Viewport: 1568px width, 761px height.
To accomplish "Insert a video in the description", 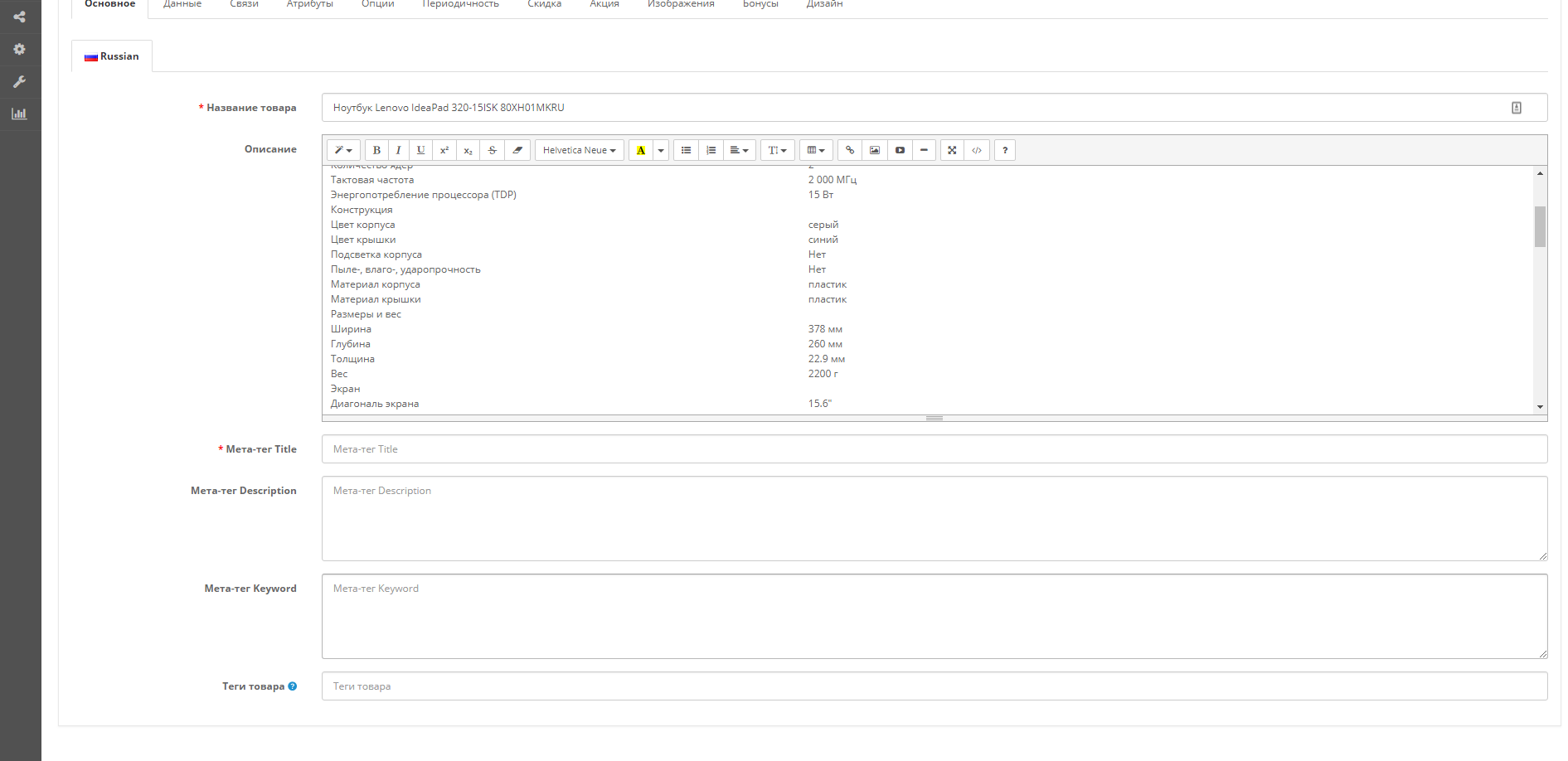I will pyautogui.click(x=900, y=150).
